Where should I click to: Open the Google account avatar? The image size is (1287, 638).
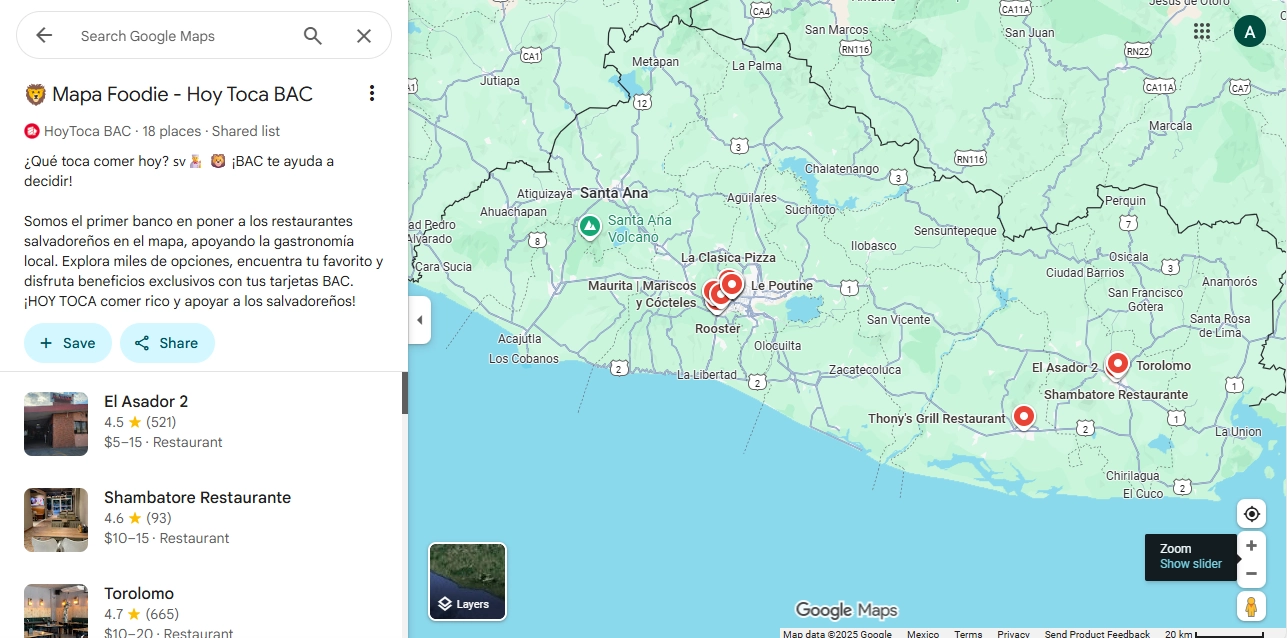(x=1249, y=31)
